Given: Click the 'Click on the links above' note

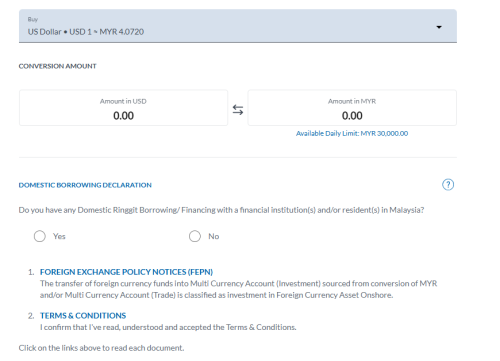Looking at the screenshot, I should click(x=101, y=348).
